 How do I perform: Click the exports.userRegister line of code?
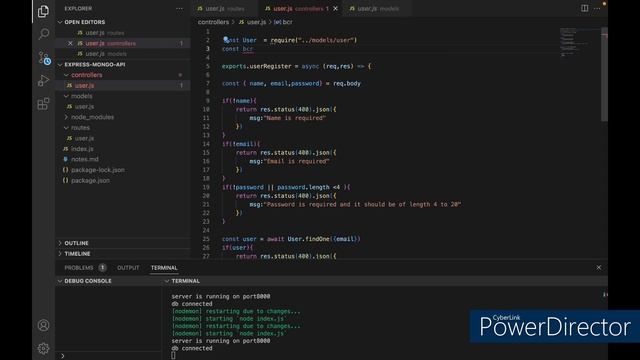click(x=296, y=66)
